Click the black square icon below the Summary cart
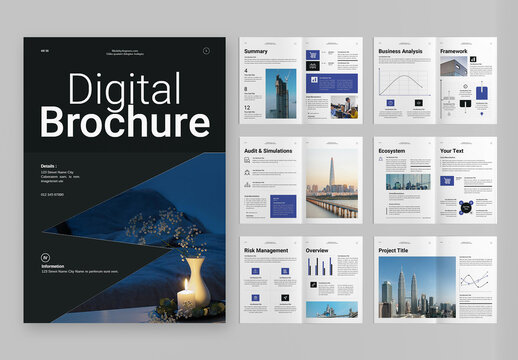518x360 pixels. click(x=313, y=66)
